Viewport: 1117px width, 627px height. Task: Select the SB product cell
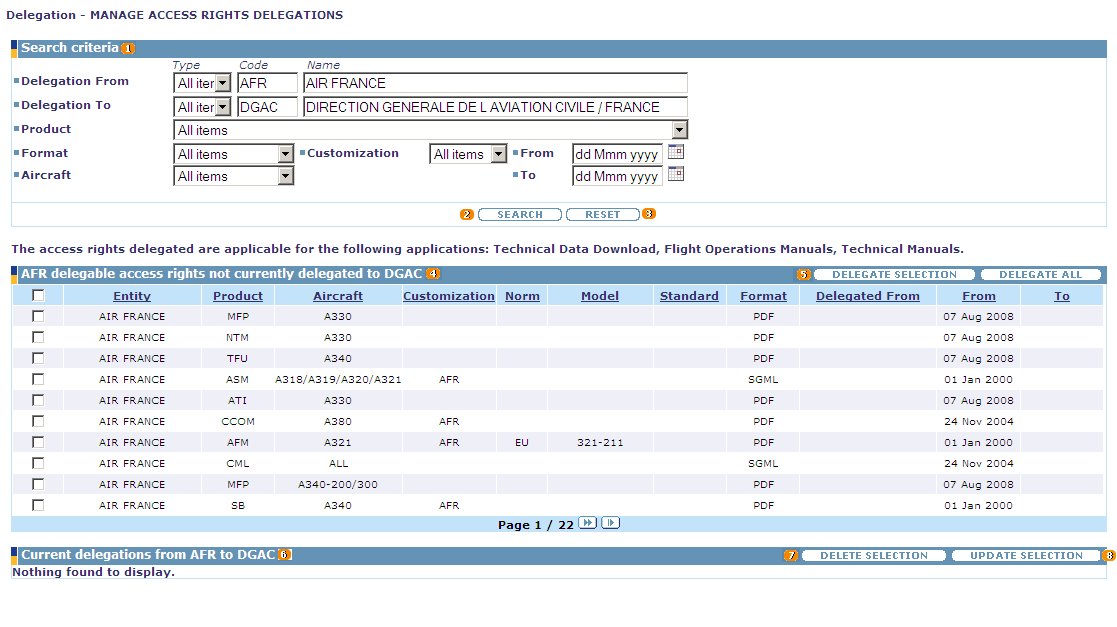point(238,505)
